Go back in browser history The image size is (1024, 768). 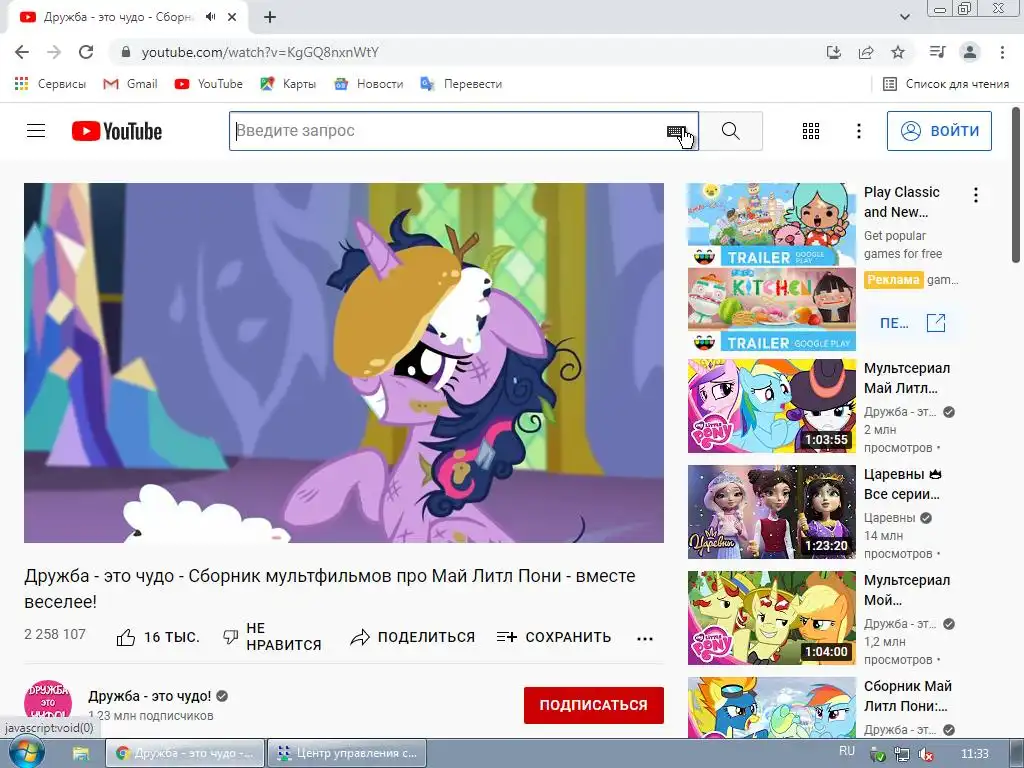click(x=22, y=52)
